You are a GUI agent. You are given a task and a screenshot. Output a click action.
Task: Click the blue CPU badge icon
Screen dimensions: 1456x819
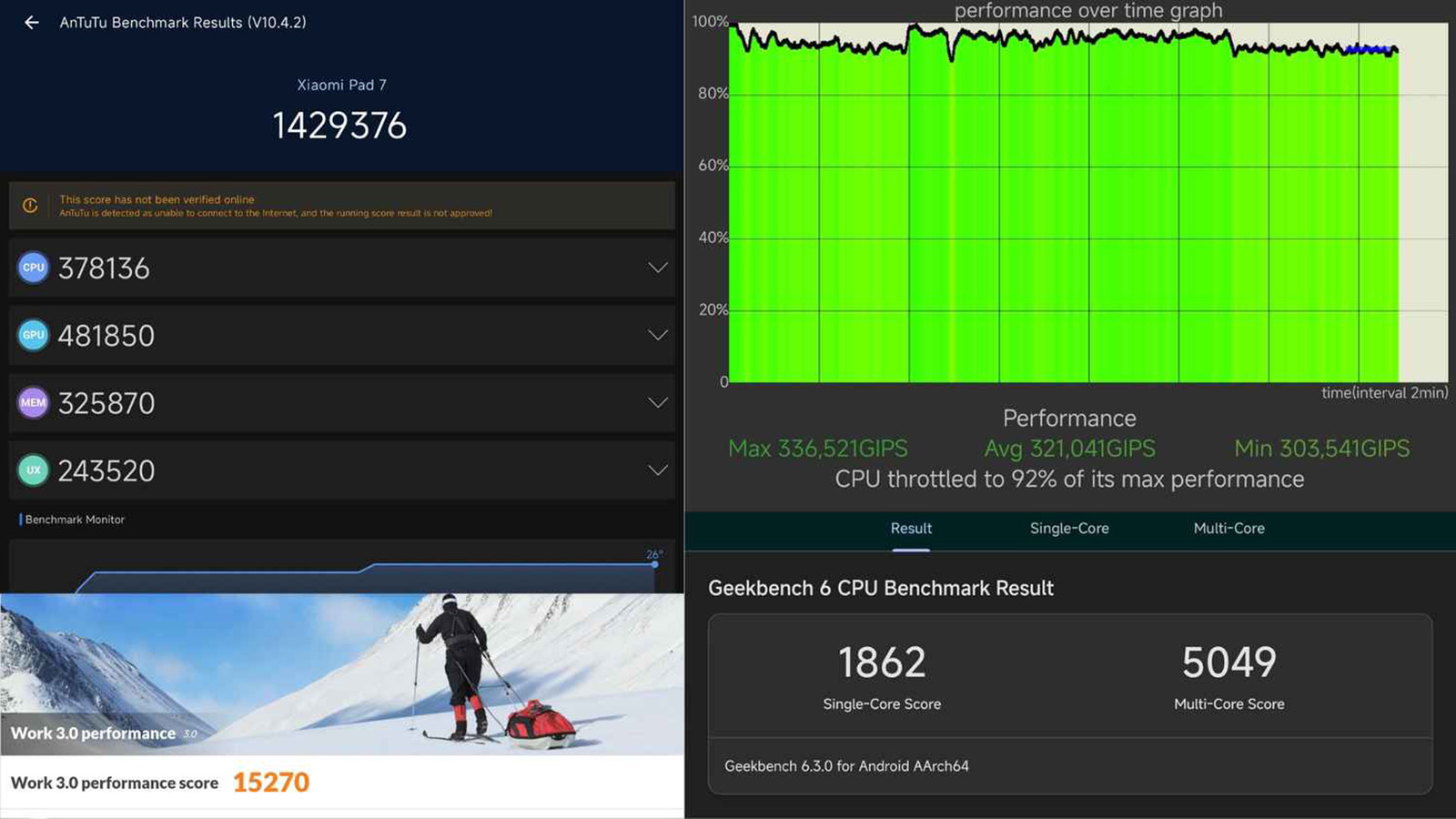pyautogui.click(x=34, y=268)
